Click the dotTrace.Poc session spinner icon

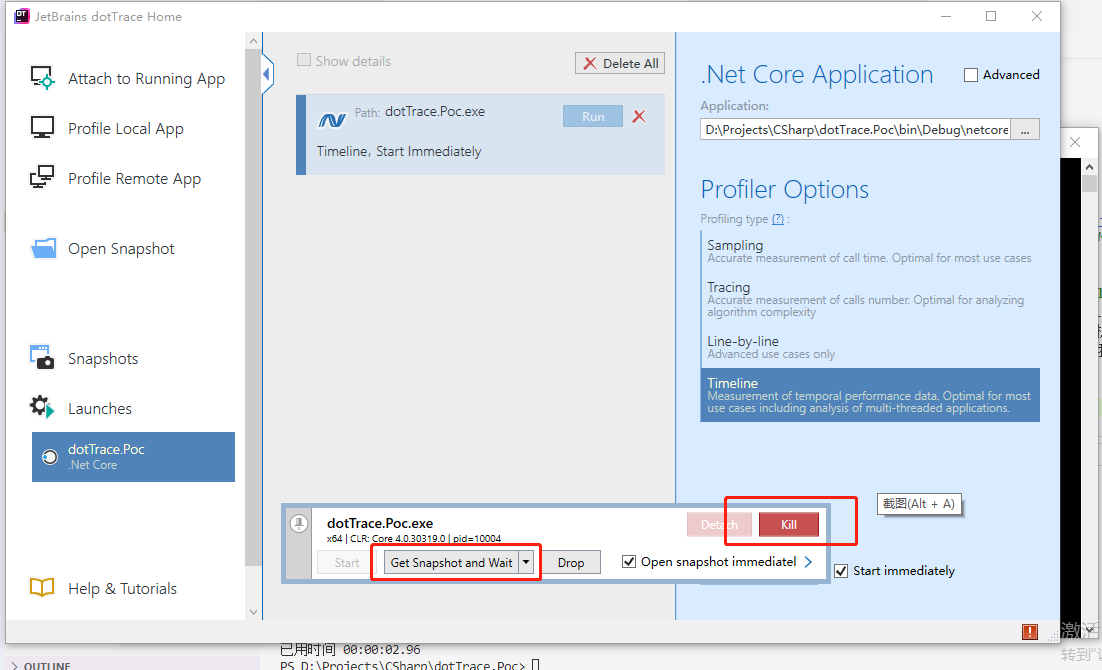(x=50, y=457)
